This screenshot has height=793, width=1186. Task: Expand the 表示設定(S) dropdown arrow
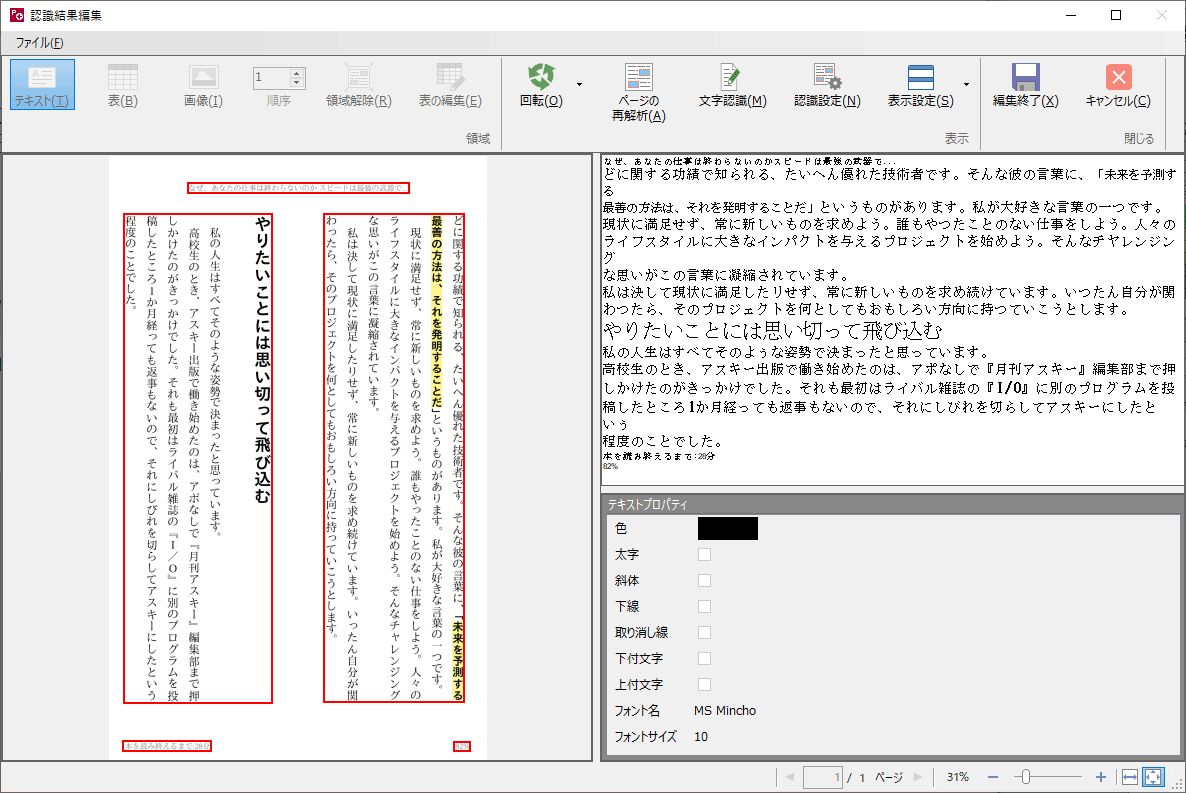[x=966, y=84]
